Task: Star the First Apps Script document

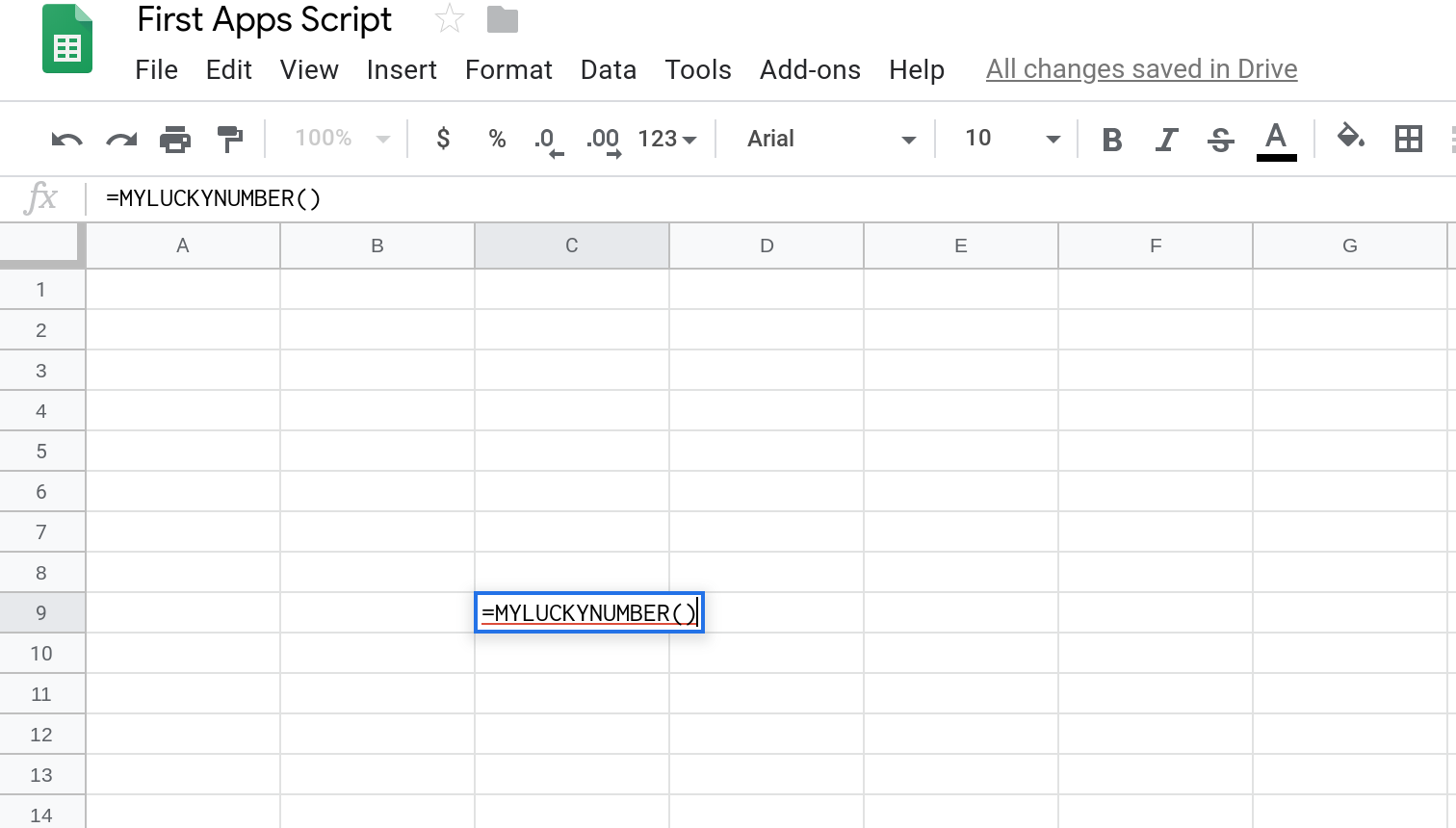Action: (449, 19)
